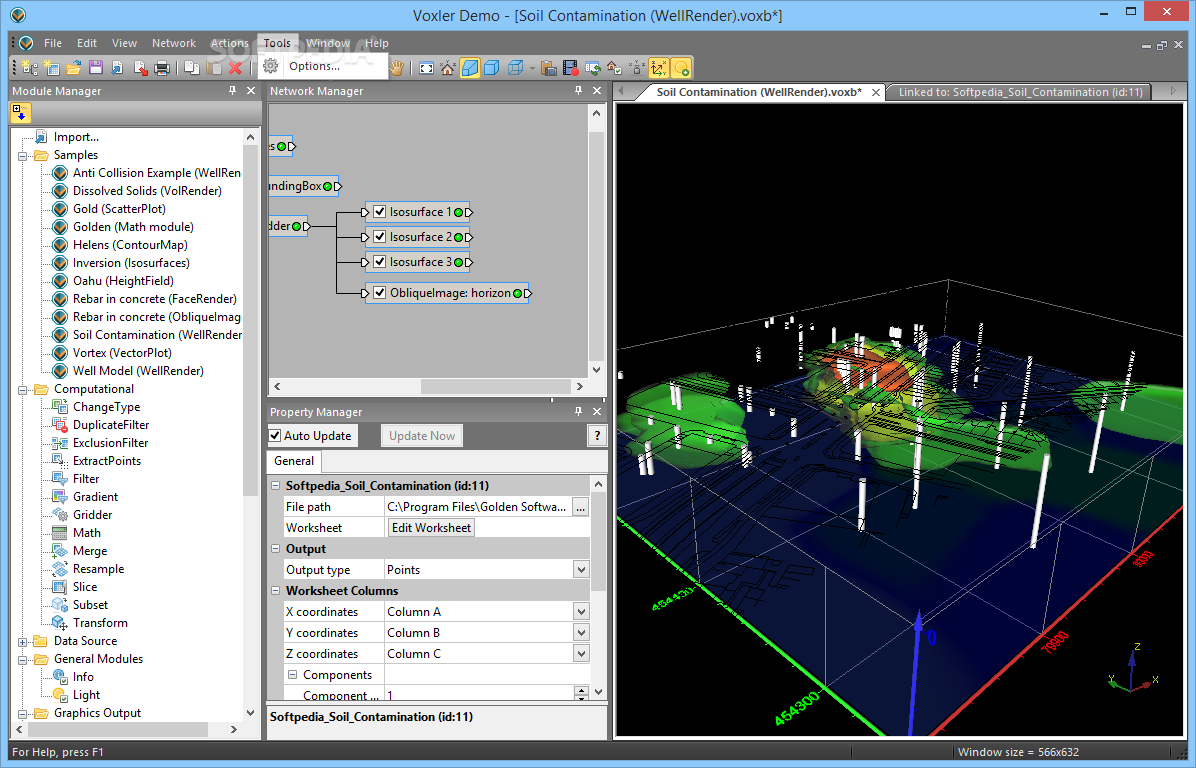This screenshot has height=768, width=1196.
Task: Uncheck the Isosurface 2 module checkbox
Action: coord(379,237)
